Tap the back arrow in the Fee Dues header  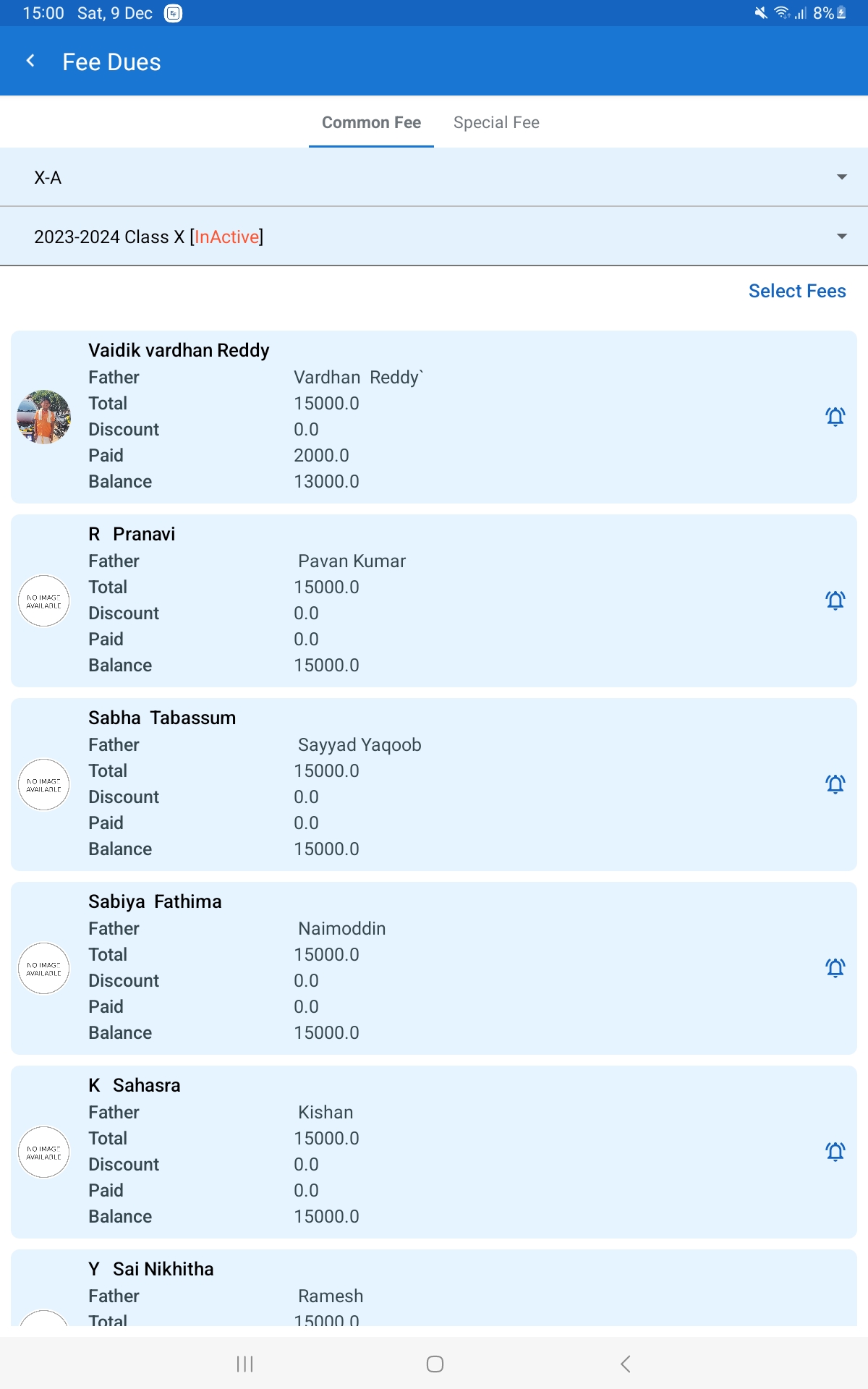30,61
